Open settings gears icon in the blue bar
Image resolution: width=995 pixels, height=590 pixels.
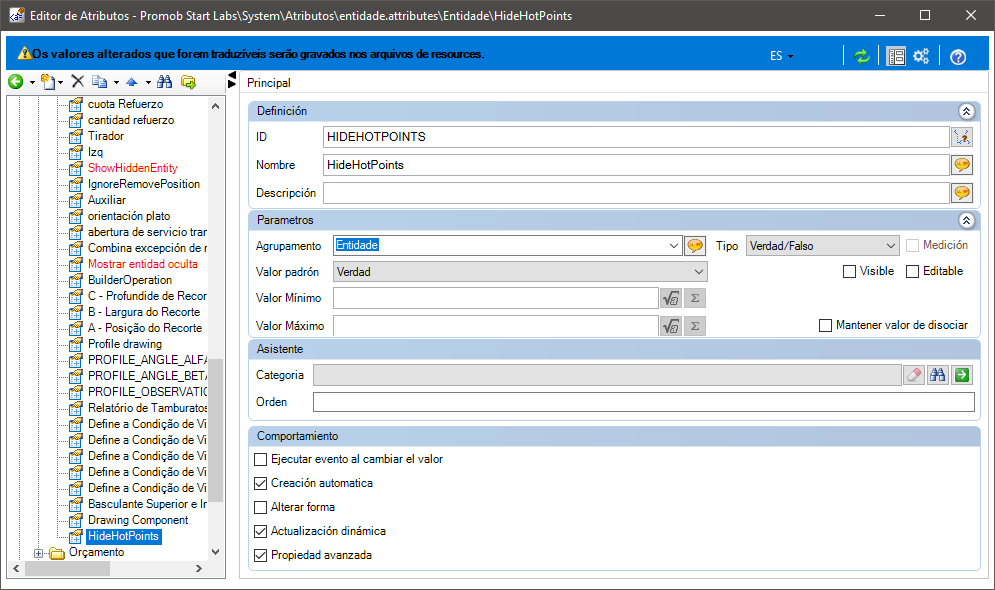coord(921,56)
